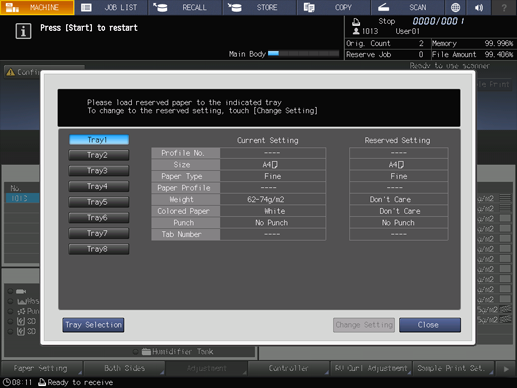
Task: Select Tray6 in tray list
Action: (99, 218)
